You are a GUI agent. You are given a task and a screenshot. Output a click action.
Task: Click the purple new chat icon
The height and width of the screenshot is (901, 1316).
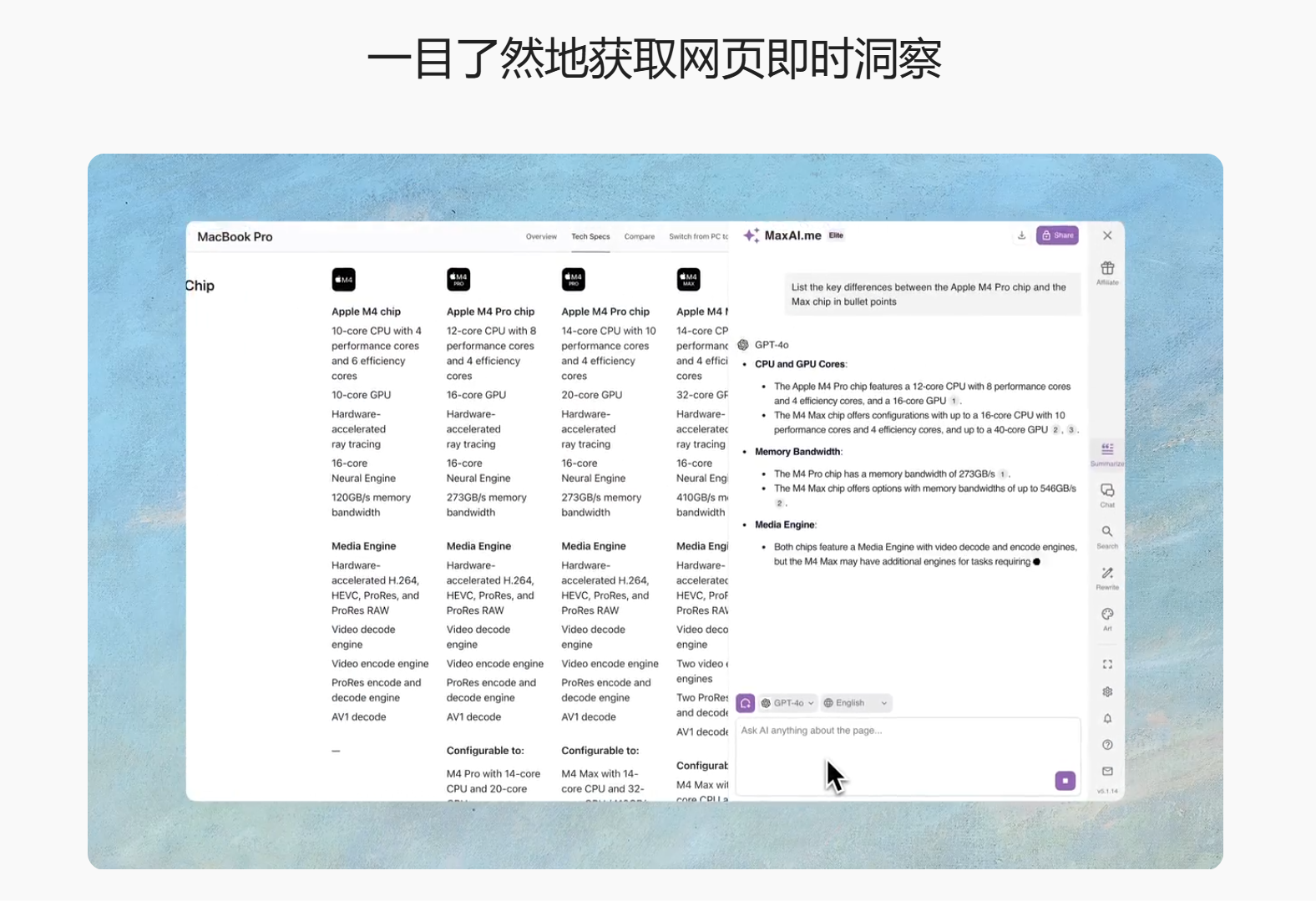tap(746, 703)
